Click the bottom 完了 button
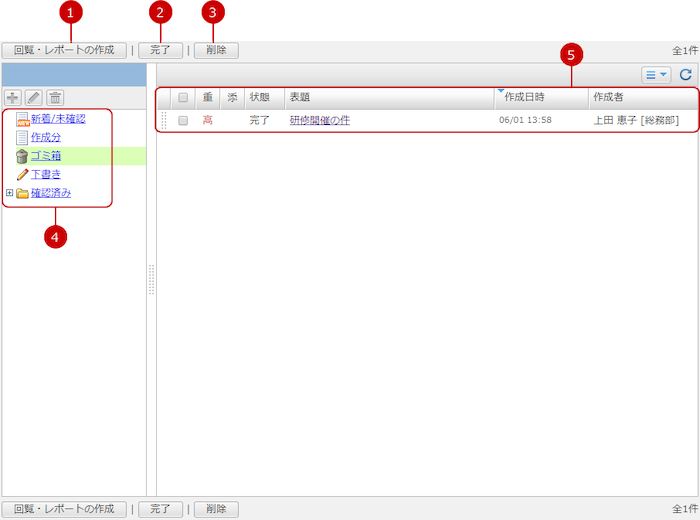The height and width of the screenshot is (520, 700). 160,509
